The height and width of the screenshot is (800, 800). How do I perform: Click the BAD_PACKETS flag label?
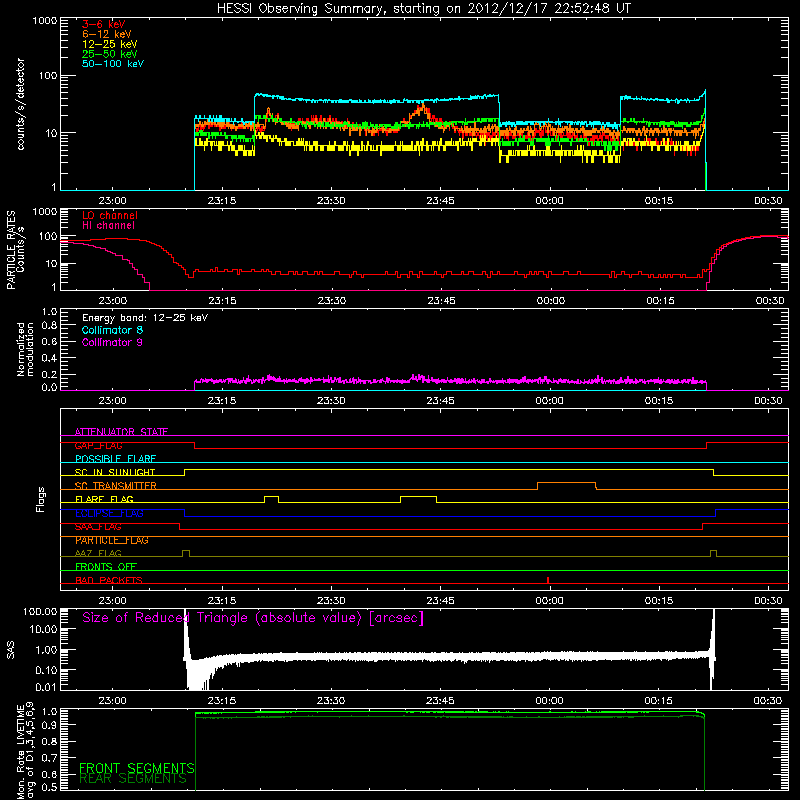[x=109, y=580]
